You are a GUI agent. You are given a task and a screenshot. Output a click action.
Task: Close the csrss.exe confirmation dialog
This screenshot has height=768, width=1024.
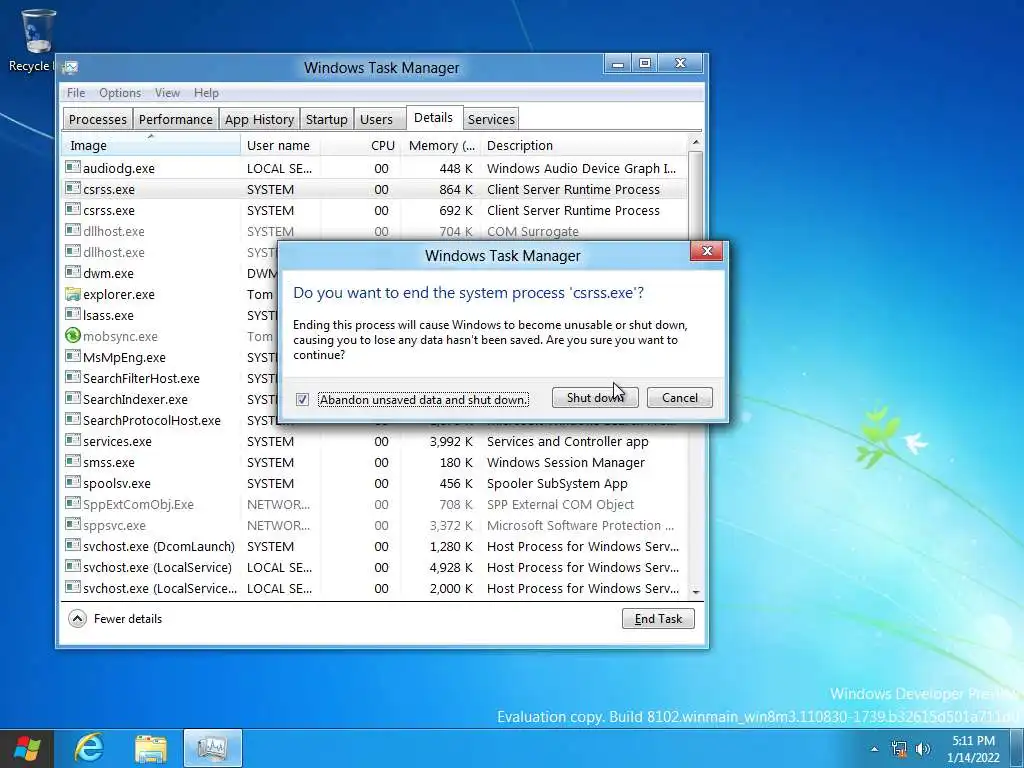tap(707, 251)
